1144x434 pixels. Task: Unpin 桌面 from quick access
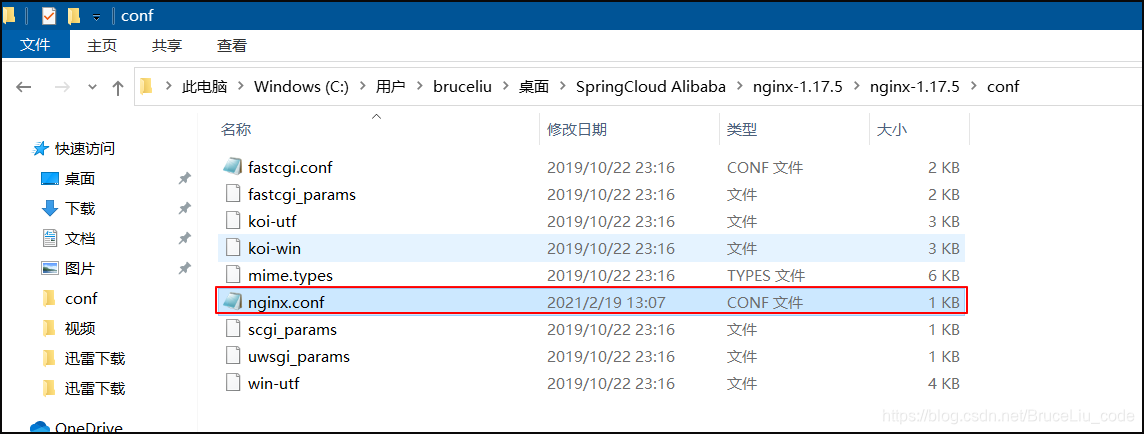pos(185,179)
